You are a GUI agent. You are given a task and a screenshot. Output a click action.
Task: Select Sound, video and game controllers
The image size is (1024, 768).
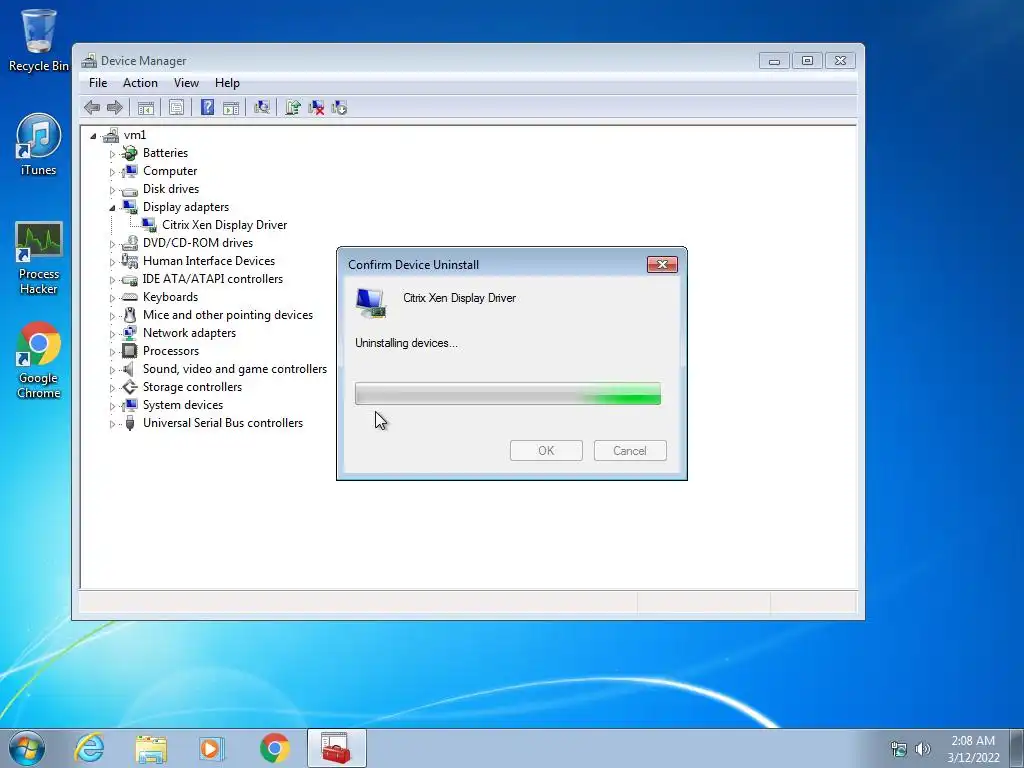235,369
